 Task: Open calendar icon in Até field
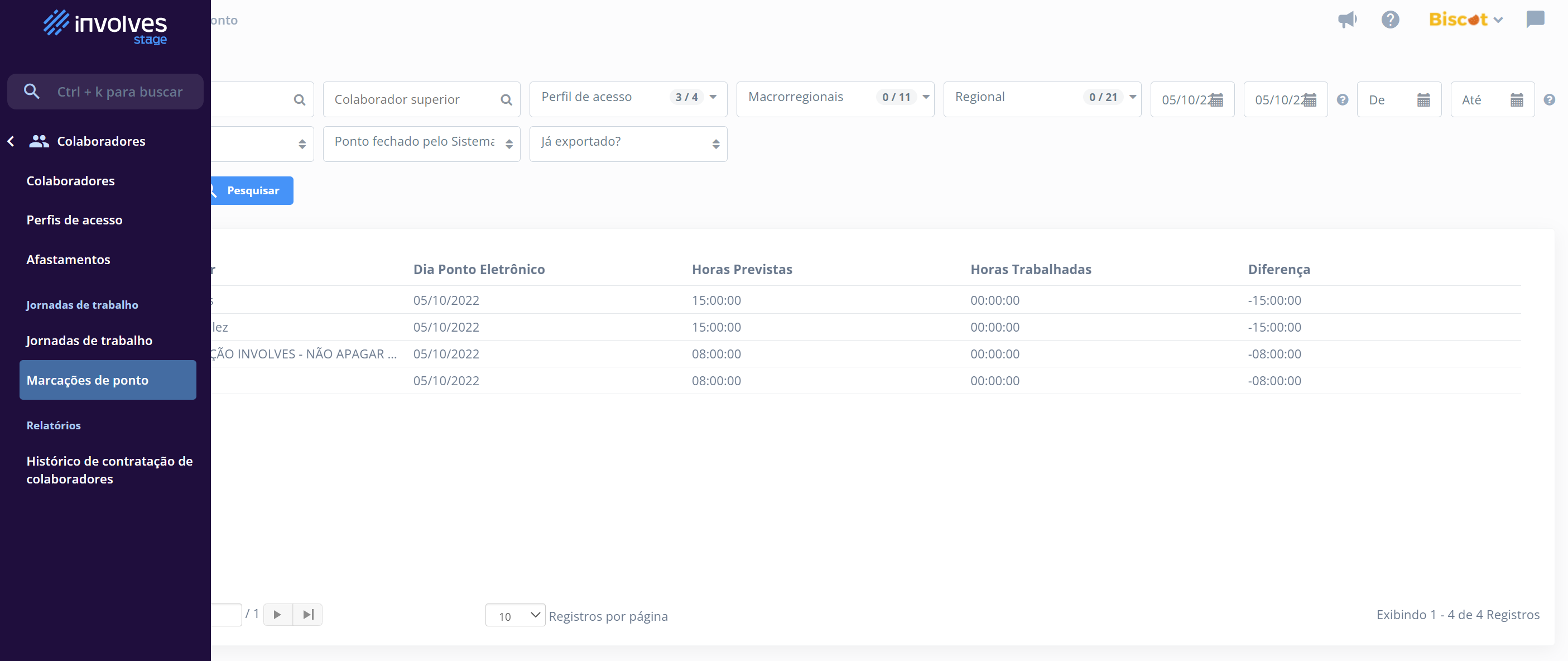pos(1516,100)
